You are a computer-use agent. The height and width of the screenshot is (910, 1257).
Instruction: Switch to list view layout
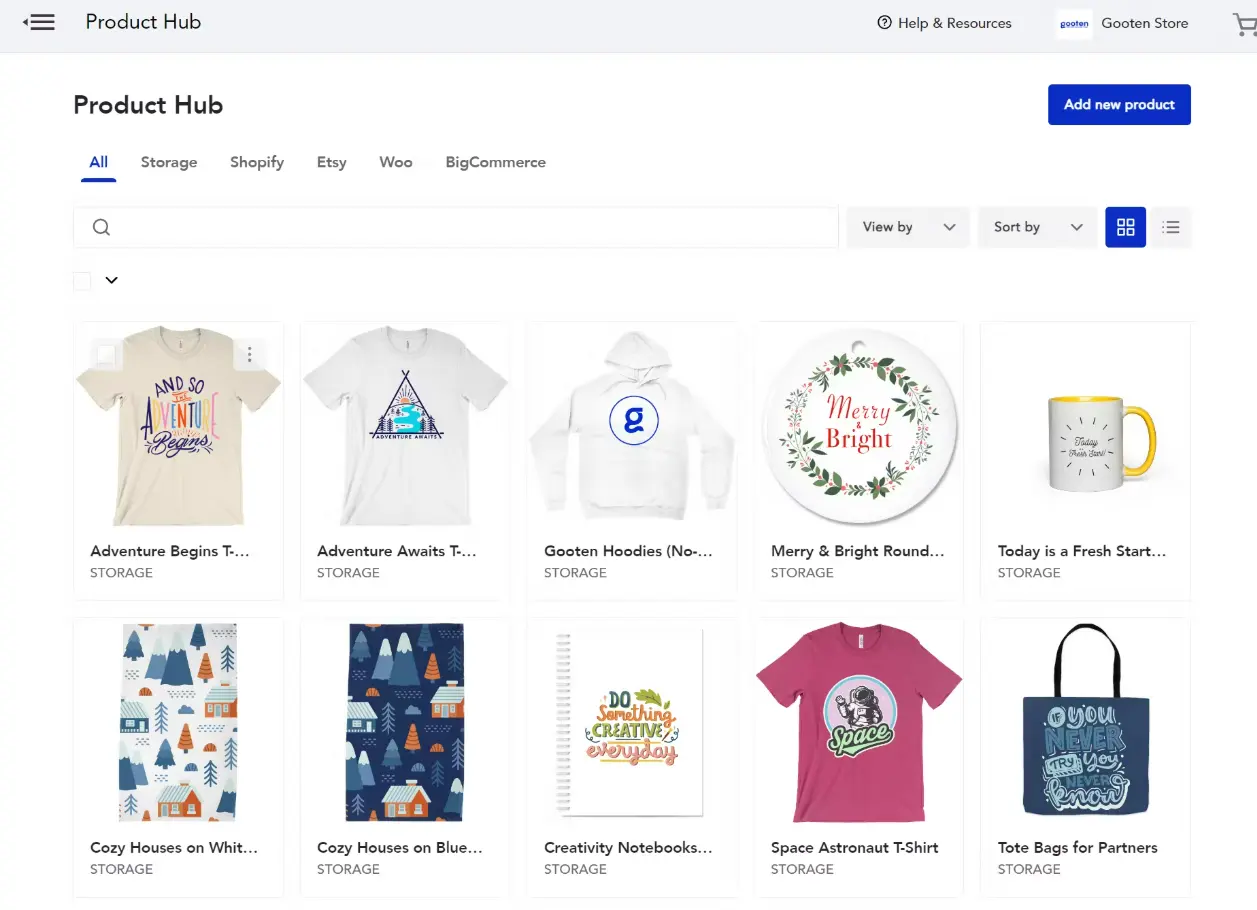1170,227
